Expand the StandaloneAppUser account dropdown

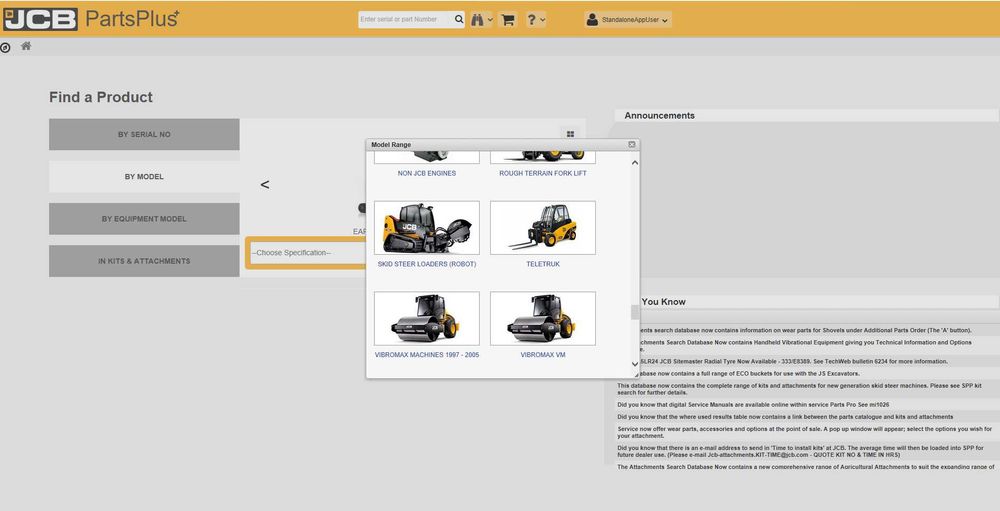[628, 20]
